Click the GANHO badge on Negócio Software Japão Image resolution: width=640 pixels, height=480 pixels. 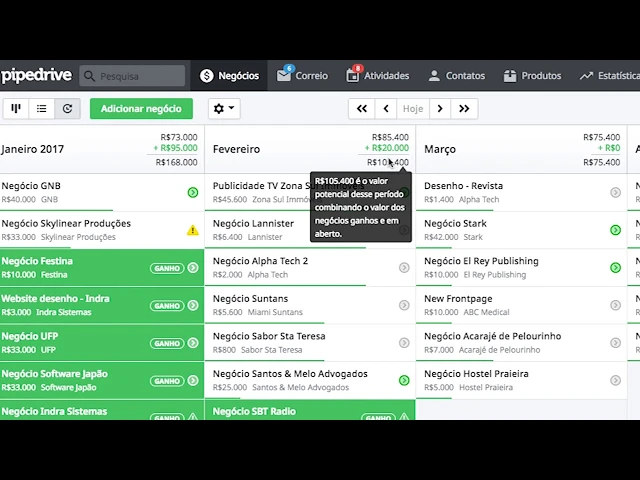point(167,381)
